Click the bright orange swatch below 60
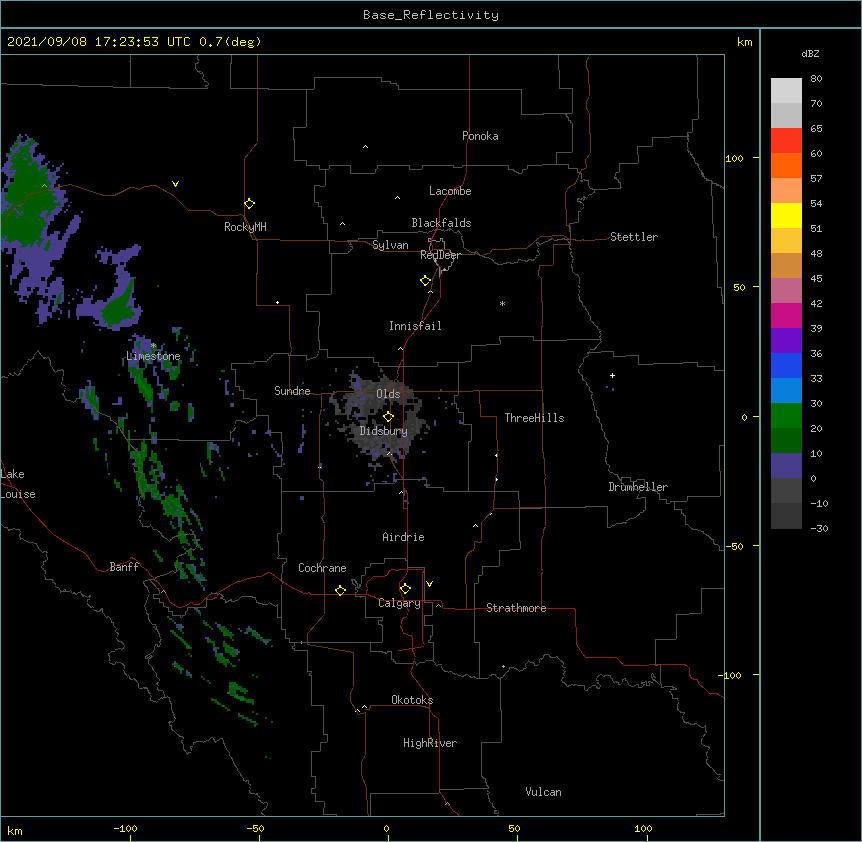 tap(786, 165)
